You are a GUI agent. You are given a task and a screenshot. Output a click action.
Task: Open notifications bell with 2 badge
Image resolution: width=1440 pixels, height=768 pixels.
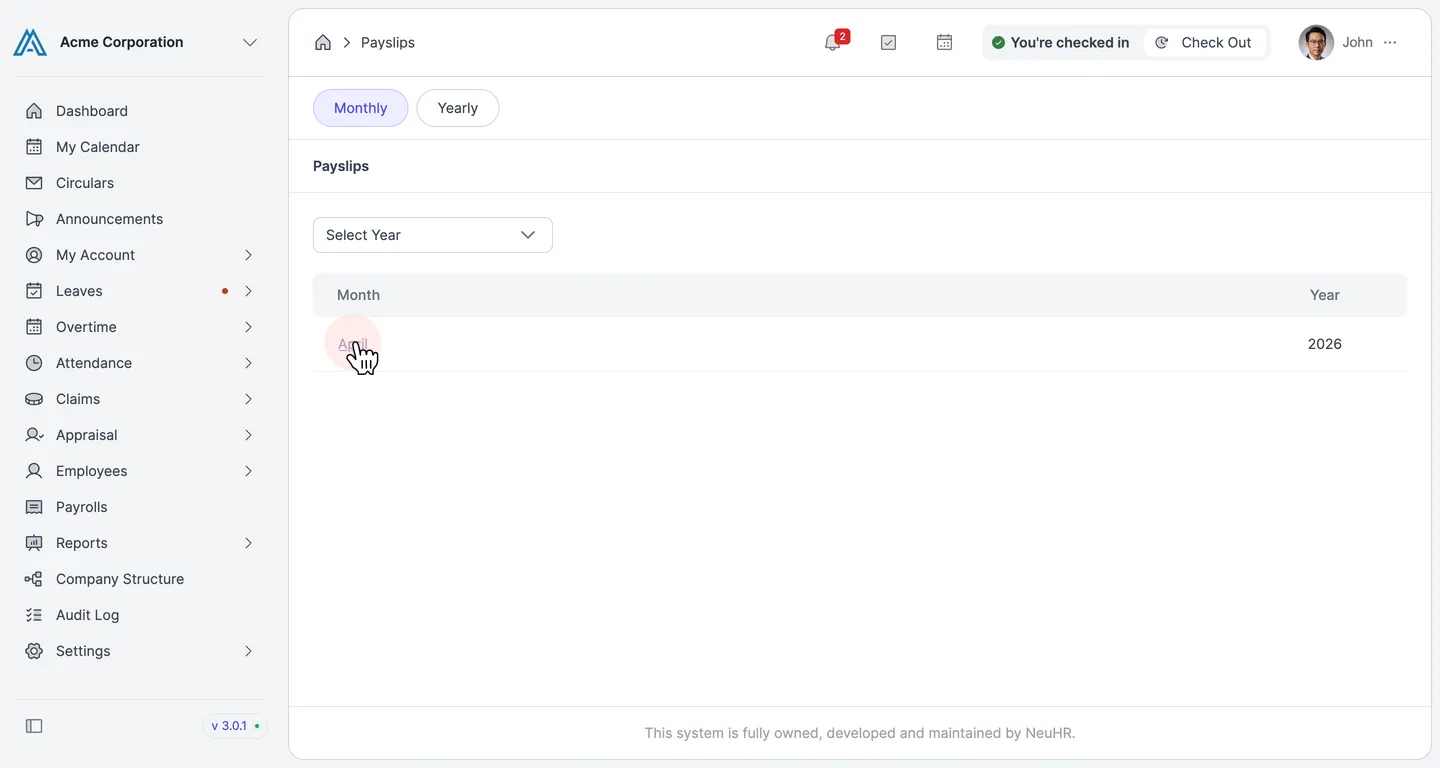coord(834,42)
